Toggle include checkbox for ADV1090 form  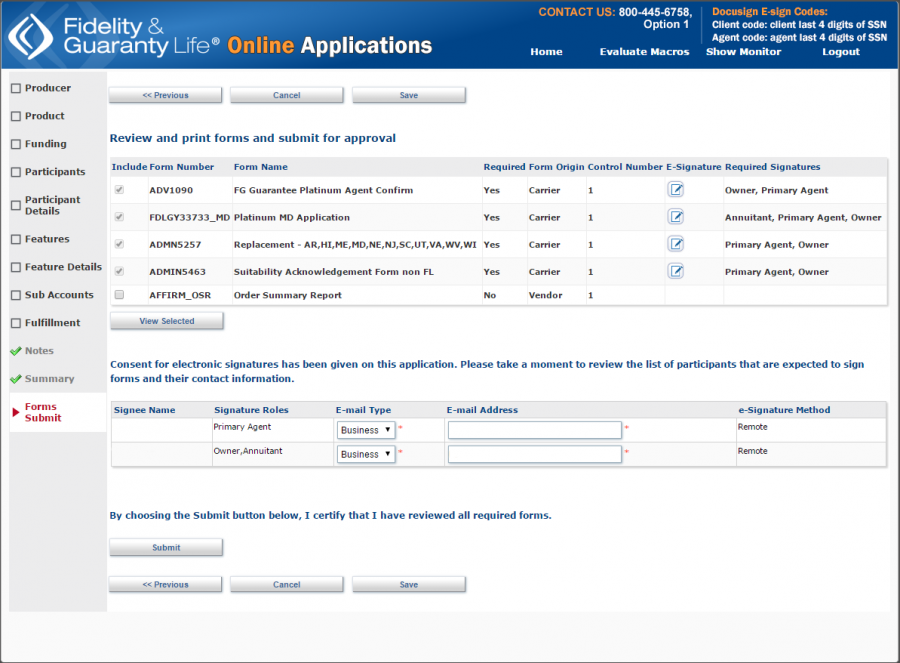coord(120,189)
